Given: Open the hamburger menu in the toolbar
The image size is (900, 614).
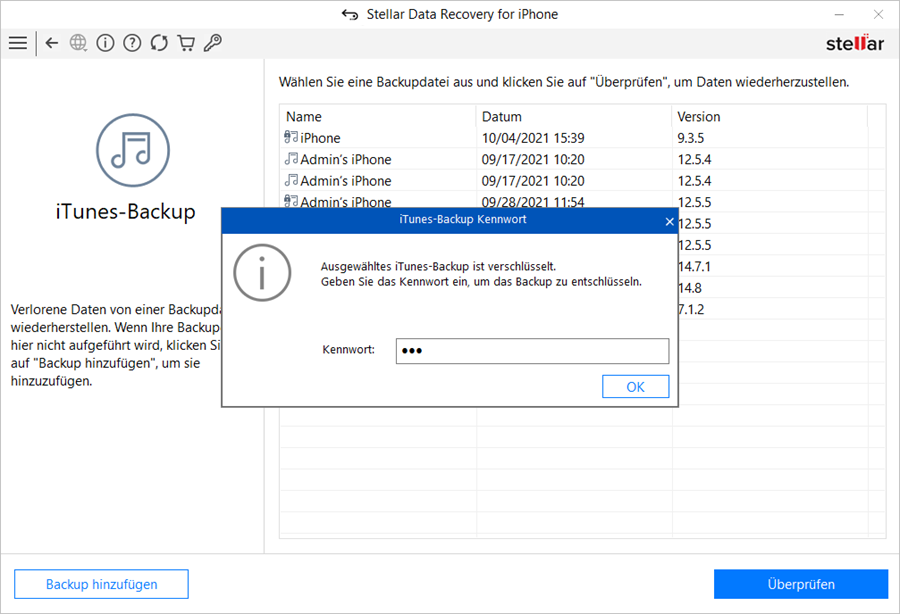Looking at the screenshot, I should (18, 43).
